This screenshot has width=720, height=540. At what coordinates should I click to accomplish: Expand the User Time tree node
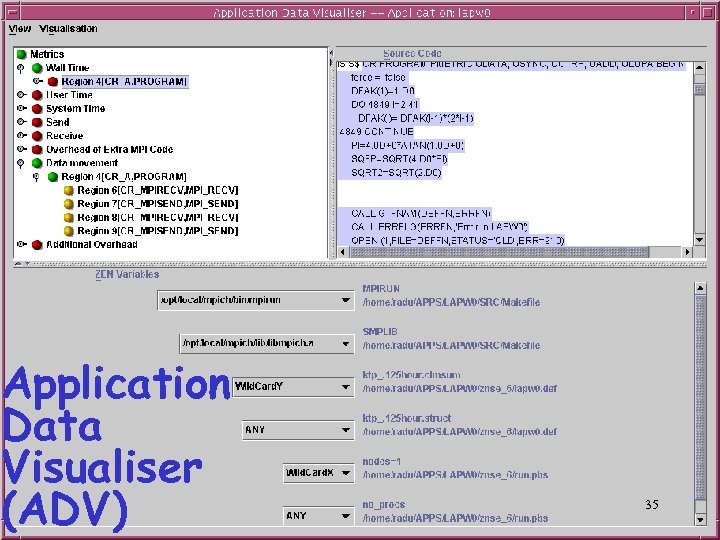point(21,95)
